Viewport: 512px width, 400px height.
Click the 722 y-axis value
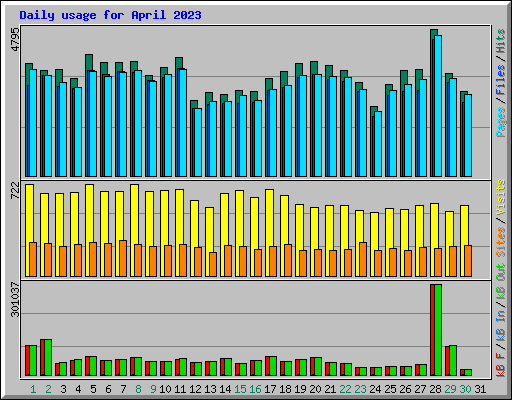click(x=15, y=190)
